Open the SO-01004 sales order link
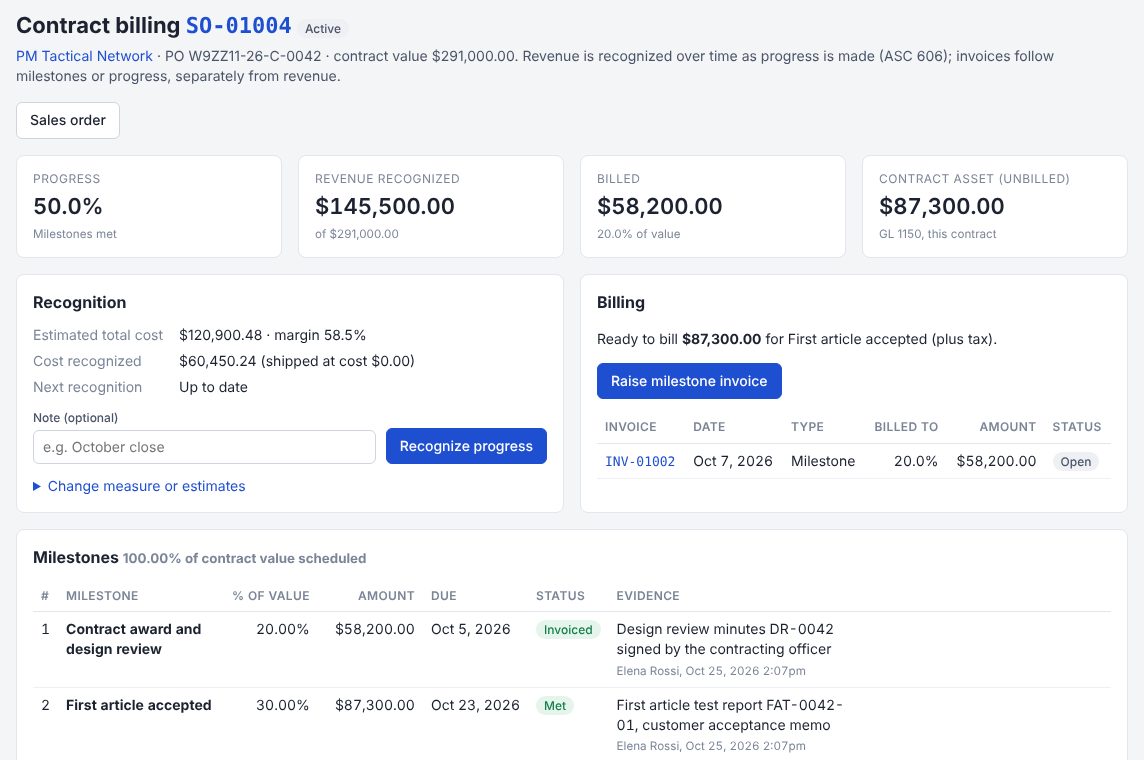The height and width of the screenshot is (760, 1144). [239, 26]
